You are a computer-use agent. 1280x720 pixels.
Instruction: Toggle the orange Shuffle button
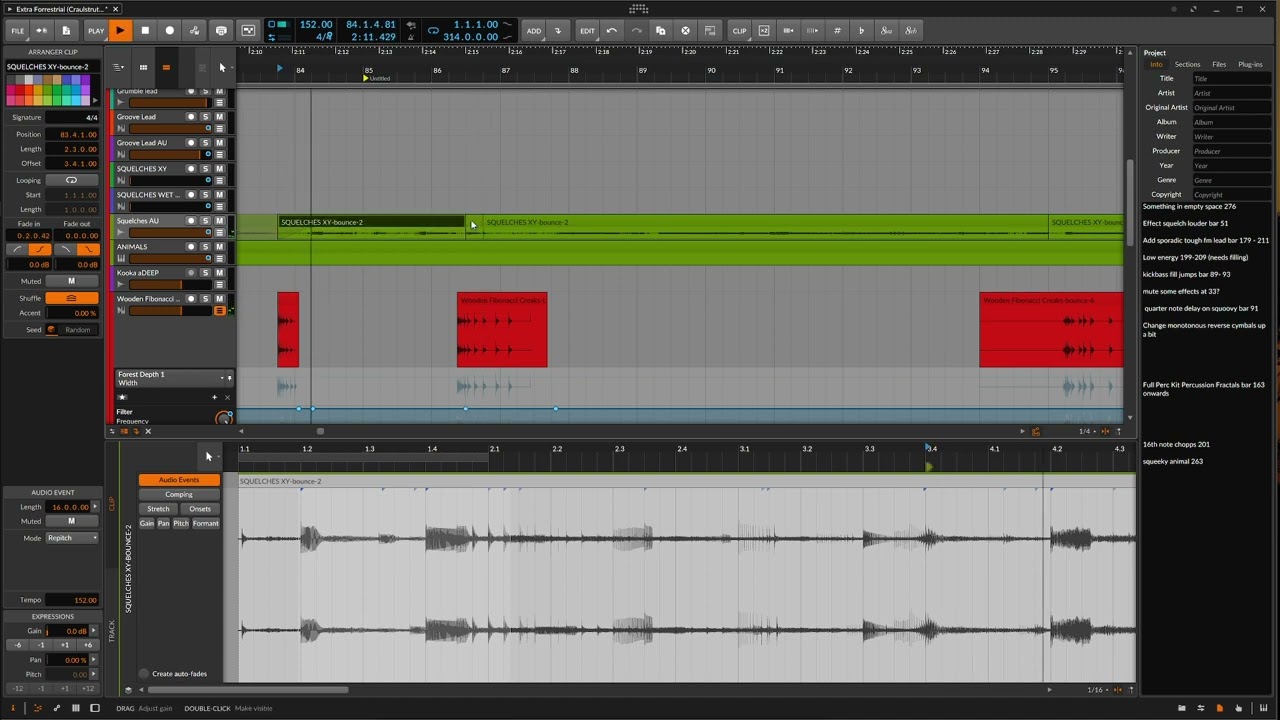point(71,298)
